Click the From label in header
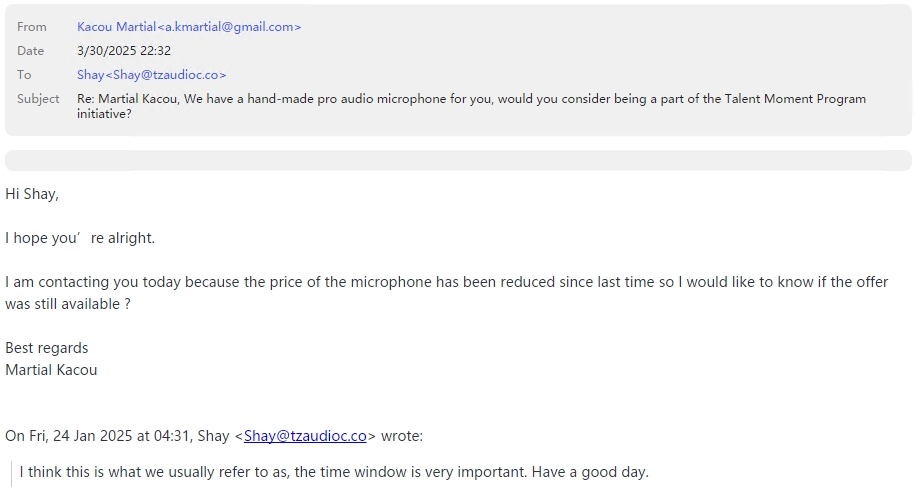915x487 pixels. 32,27
